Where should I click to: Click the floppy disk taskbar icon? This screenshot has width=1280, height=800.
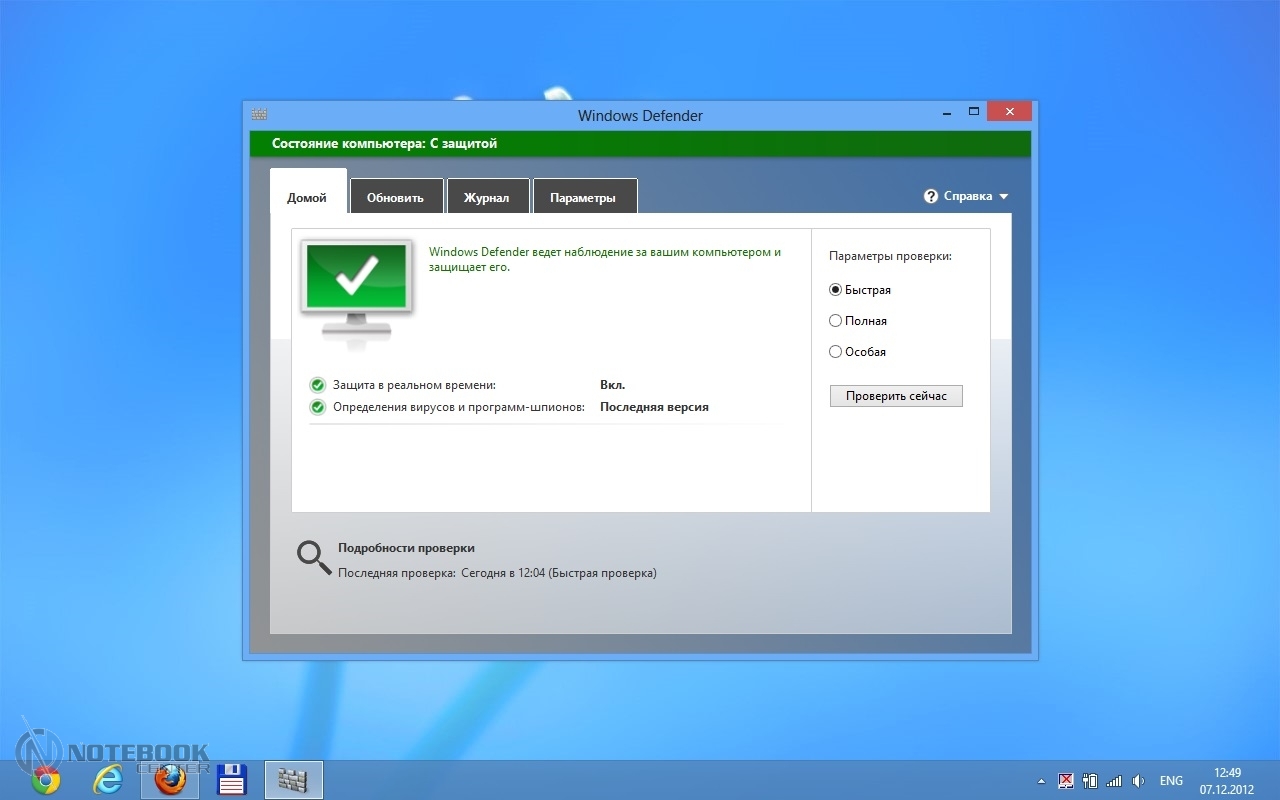pyautogui.click(x=232, y=780)
